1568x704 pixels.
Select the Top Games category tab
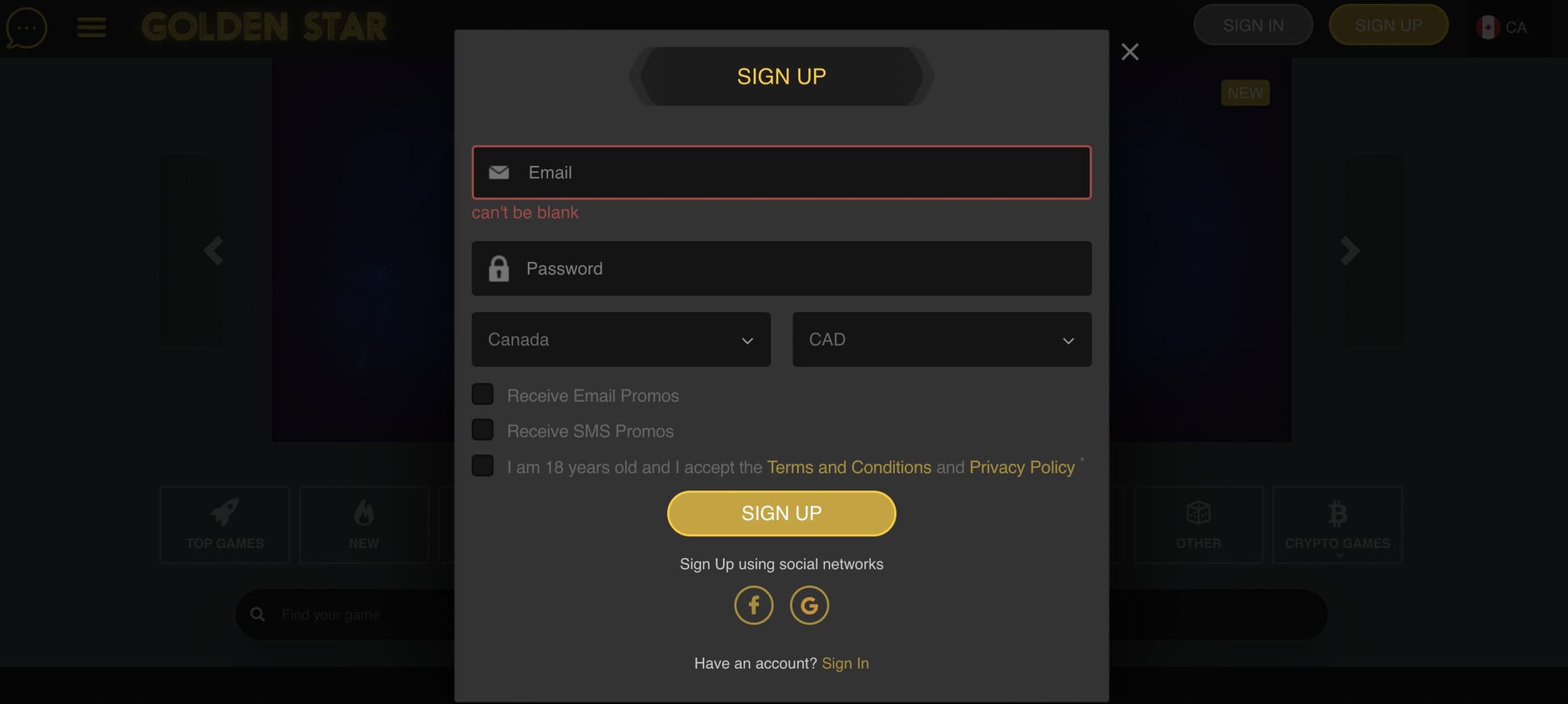point(225,525)
